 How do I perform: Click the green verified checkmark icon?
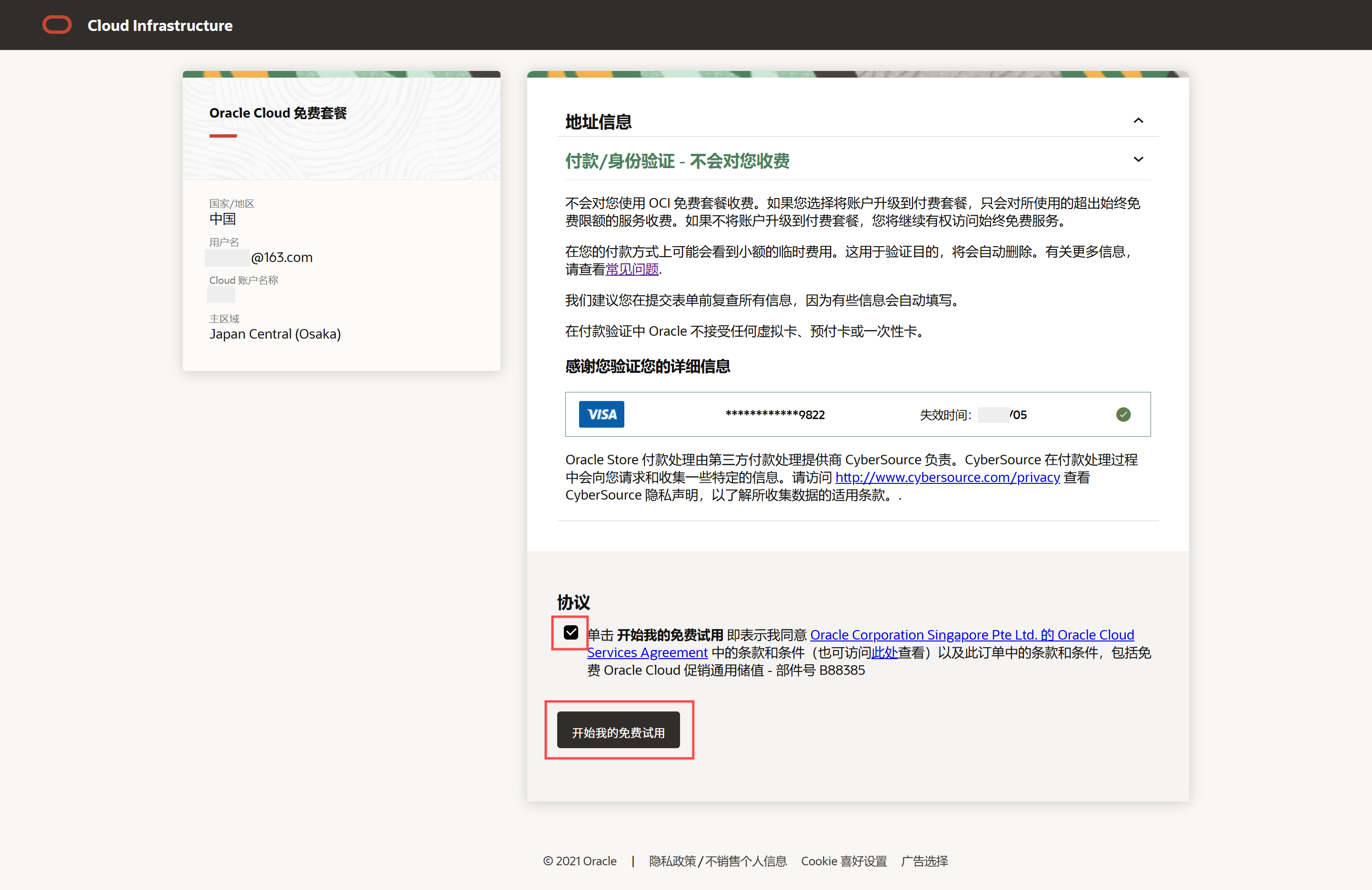(x=1123, y=414)
